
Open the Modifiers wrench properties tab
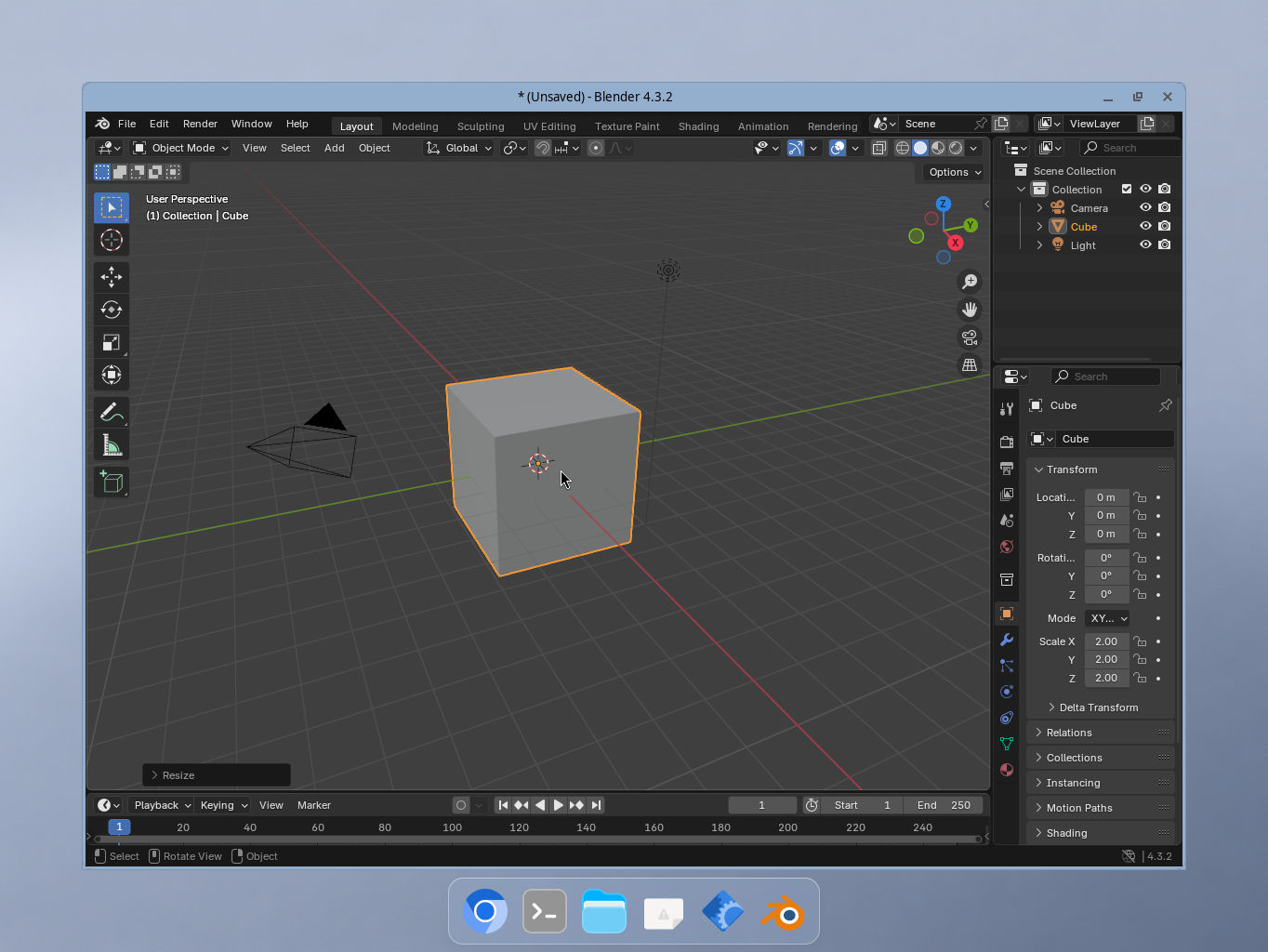(1007, 640)
